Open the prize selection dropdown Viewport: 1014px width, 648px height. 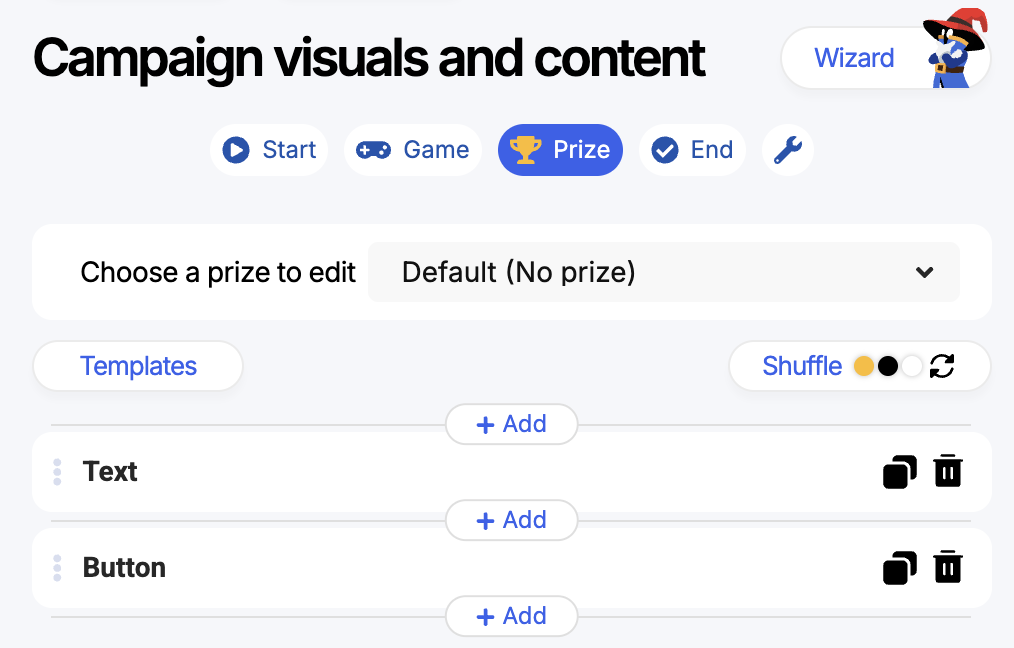coord(663,272)
